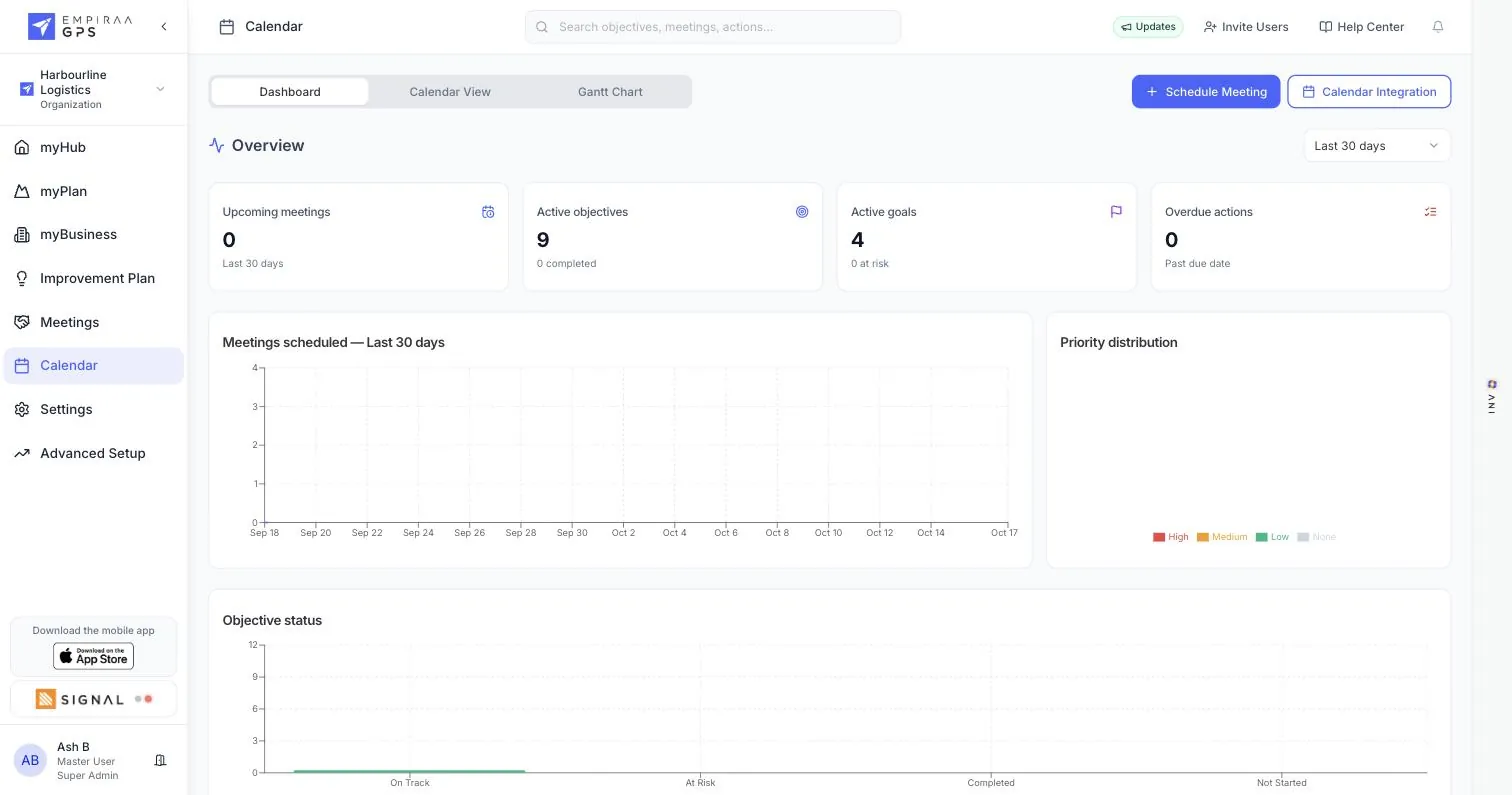Image resolution: width=1512 pixels, height=795 pixels.
Task: Open Advanced Setup
Action: [x=93, y=453]
